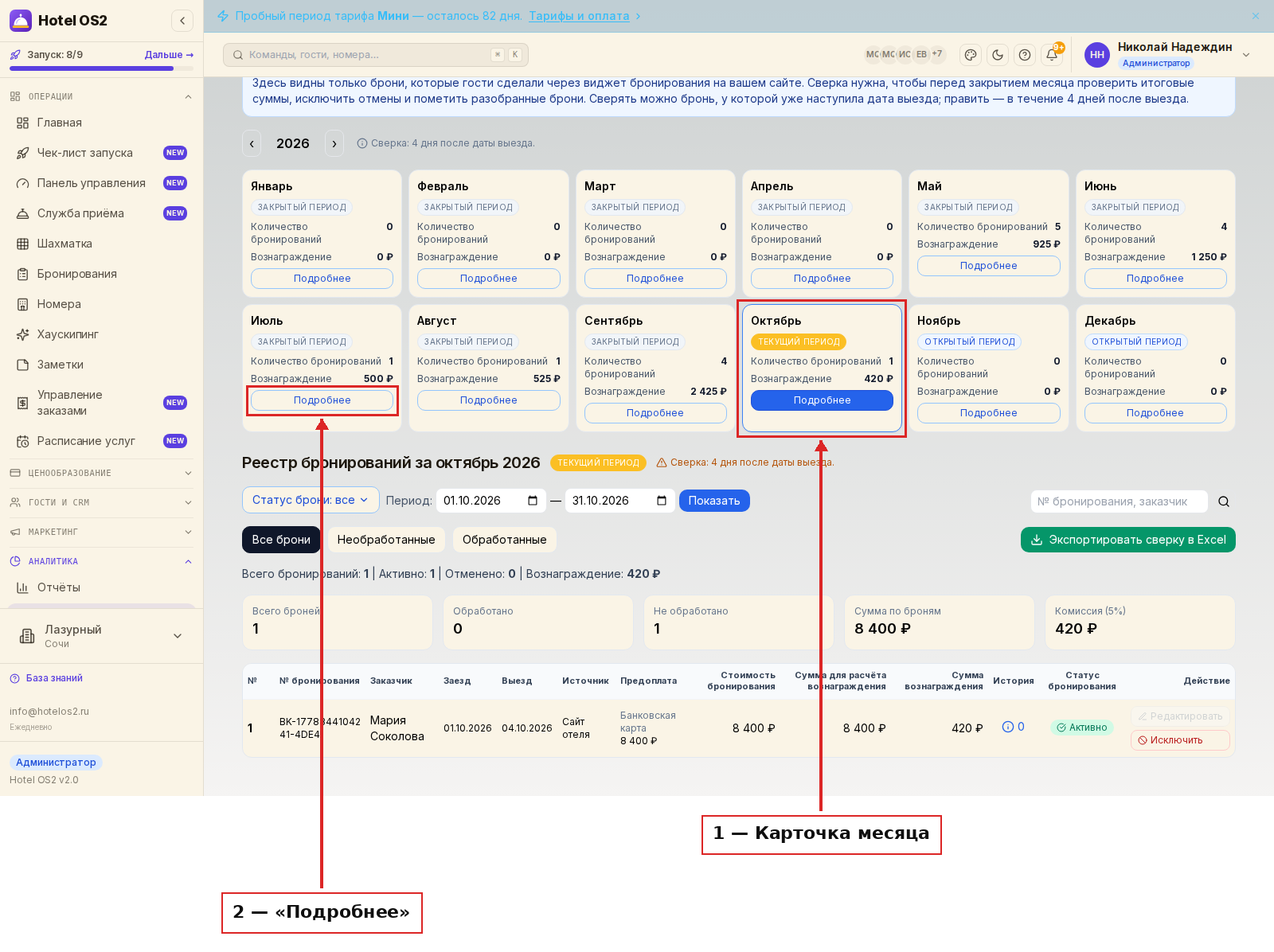Viewport: 1274px width, 952px height.
Task: Open Чек-лист запуска in the sidebar
Action: (x=102, y=153)
